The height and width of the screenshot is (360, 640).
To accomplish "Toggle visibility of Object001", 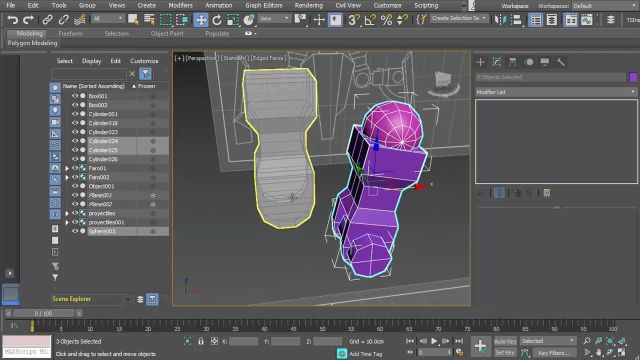I will pos(75,186).
